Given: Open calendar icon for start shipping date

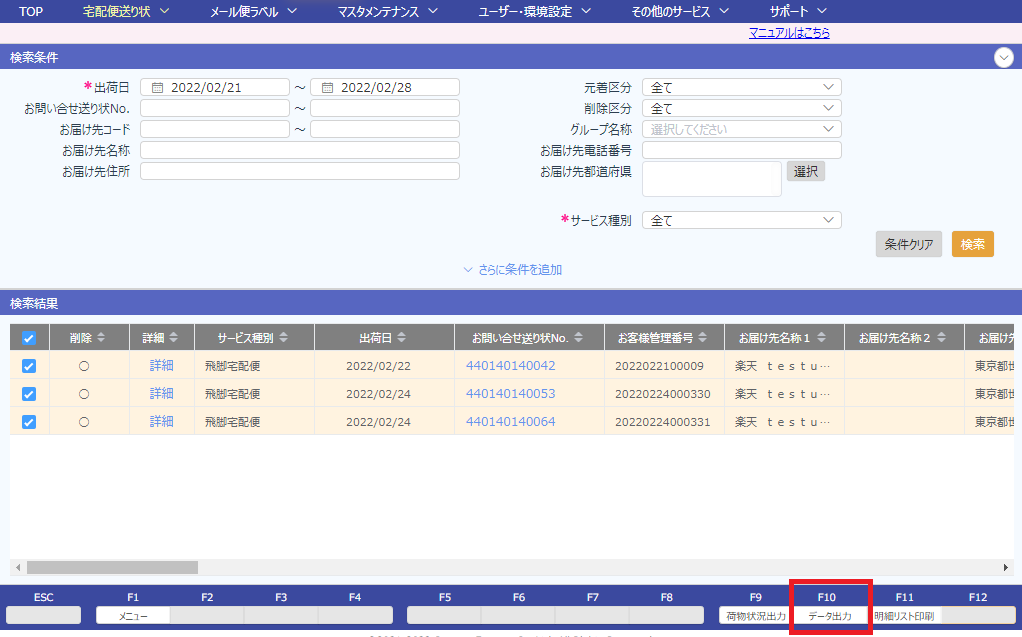Looking at the screenshot, I should tap(157, 87).
